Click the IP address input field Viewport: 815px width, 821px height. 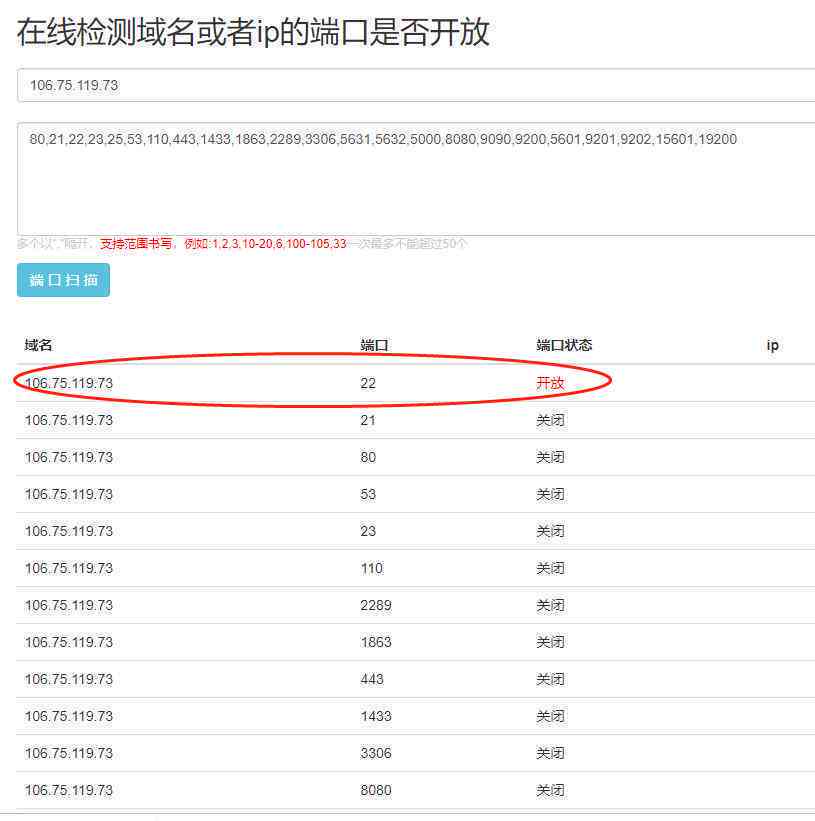[416, 85]
